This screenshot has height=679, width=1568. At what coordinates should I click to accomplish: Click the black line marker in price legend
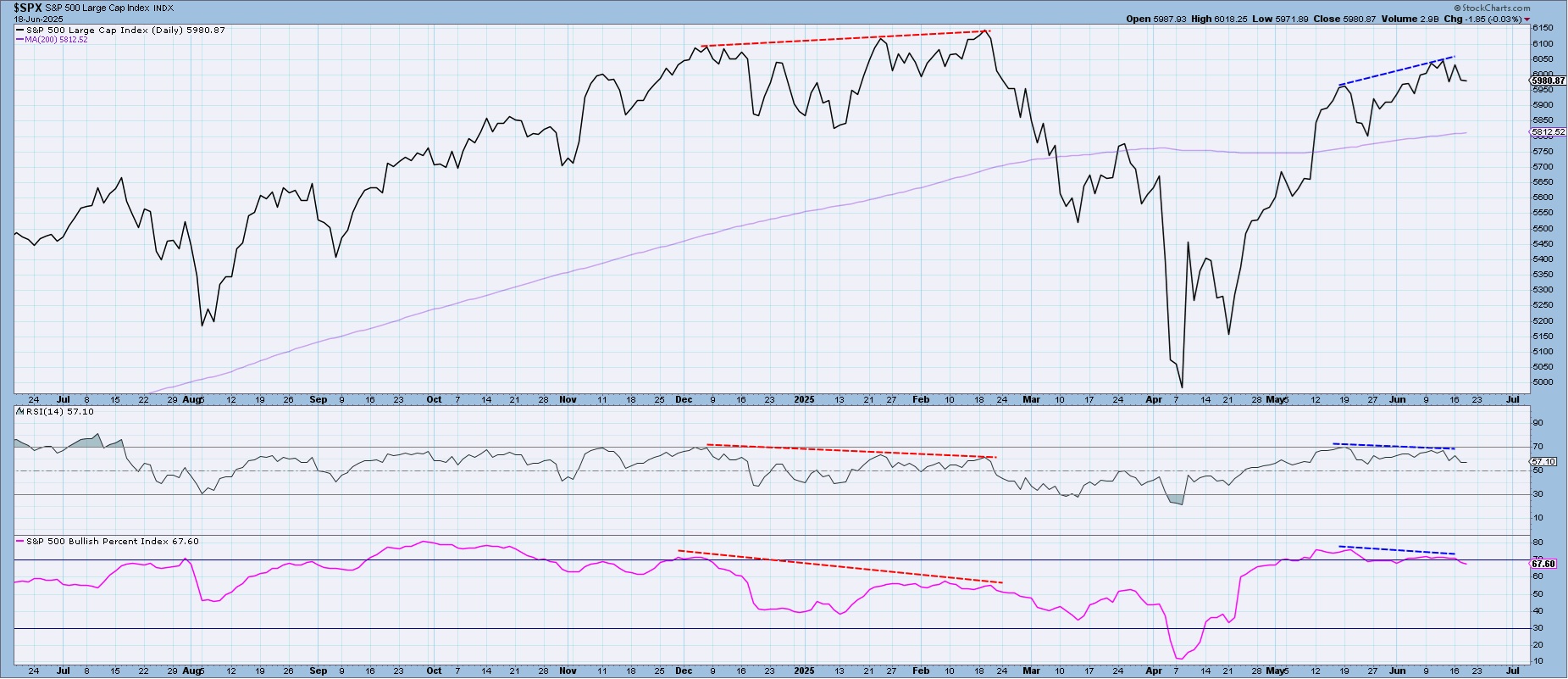click(19, 31)
